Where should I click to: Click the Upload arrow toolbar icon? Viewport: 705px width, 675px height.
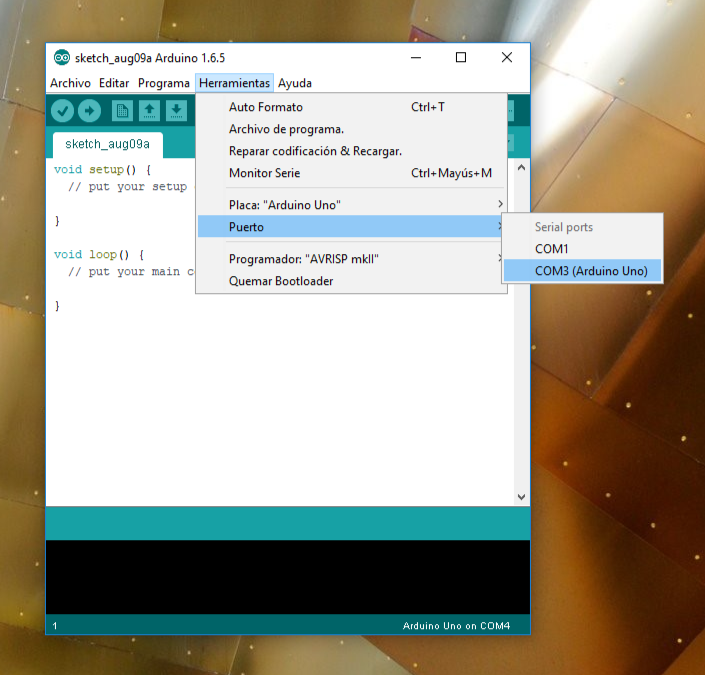[x=89, y=111]
